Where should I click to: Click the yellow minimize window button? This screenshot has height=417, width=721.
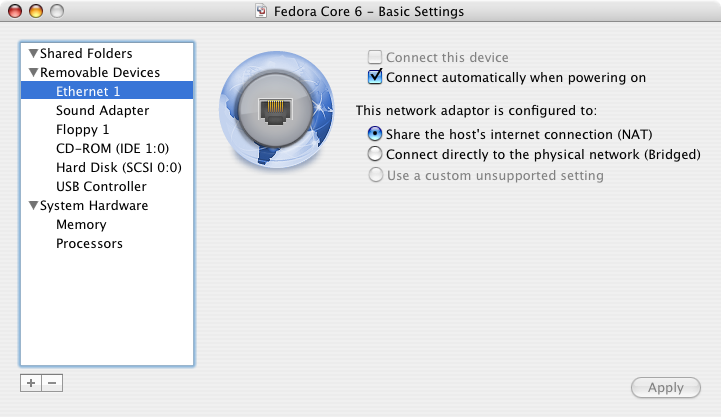[x=36, y=12]
